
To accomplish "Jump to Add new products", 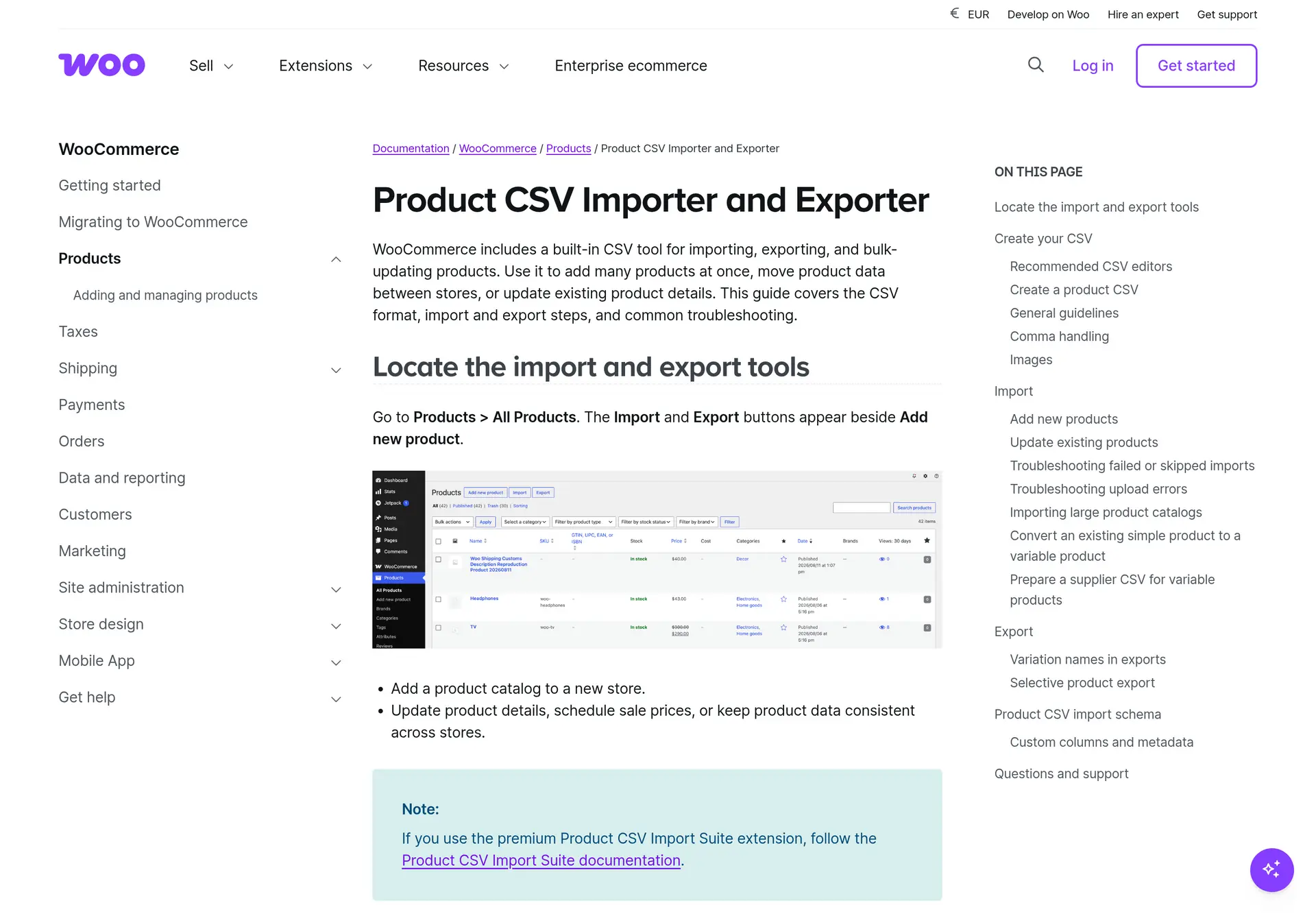I will (1063, 419).
